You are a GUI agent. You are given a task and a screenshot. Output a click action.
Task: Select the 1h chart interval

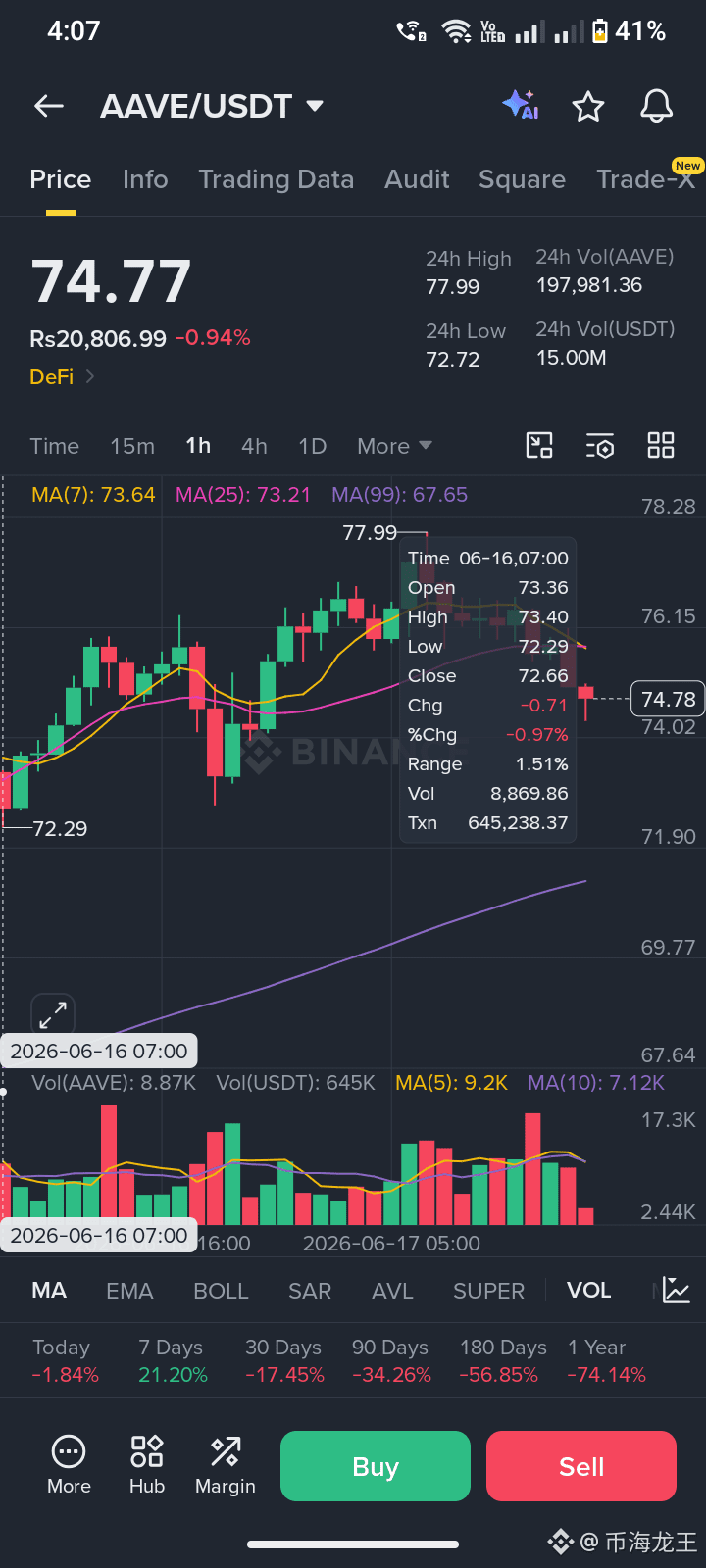pos(198,446)
